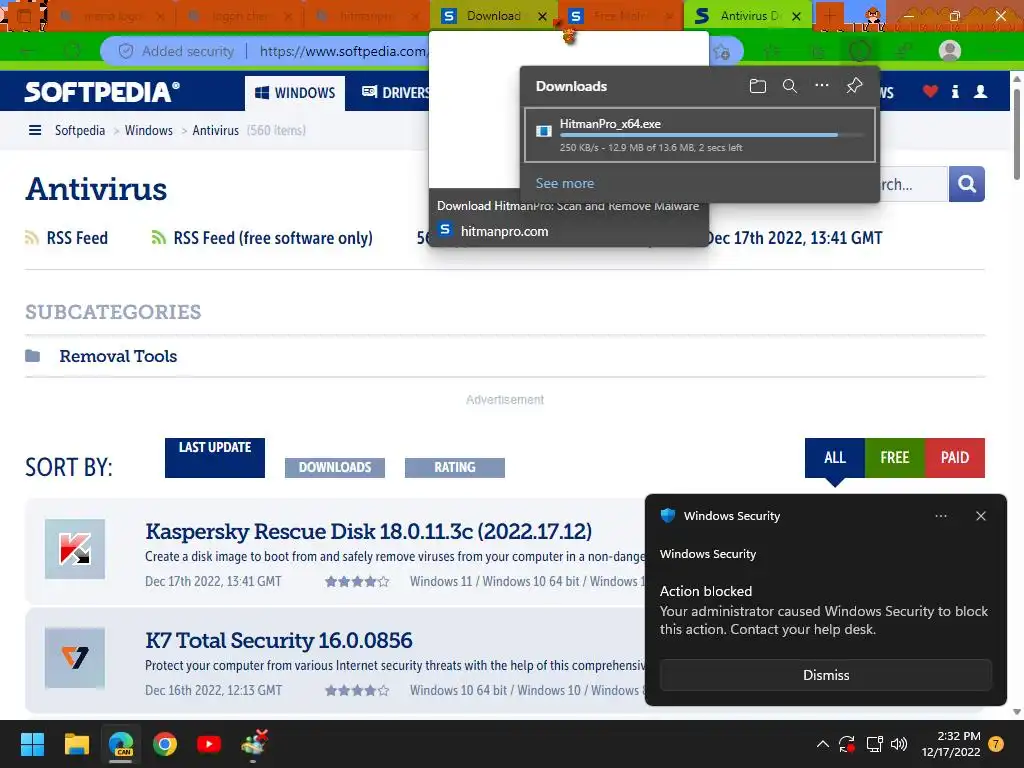This screenshot has height=768, width=1024.
Task: Click the page vertical scrollbar
Action: [x=1017, y=134]
